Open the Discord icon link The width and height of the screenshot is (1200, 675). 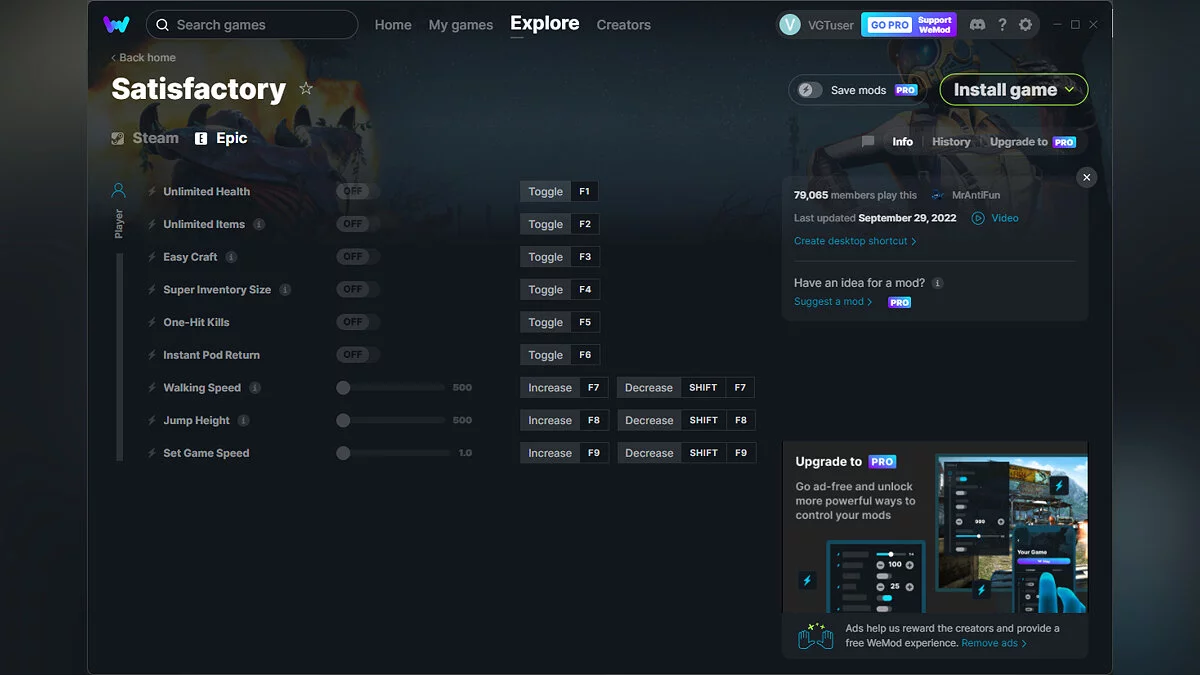tap(977, 25)
